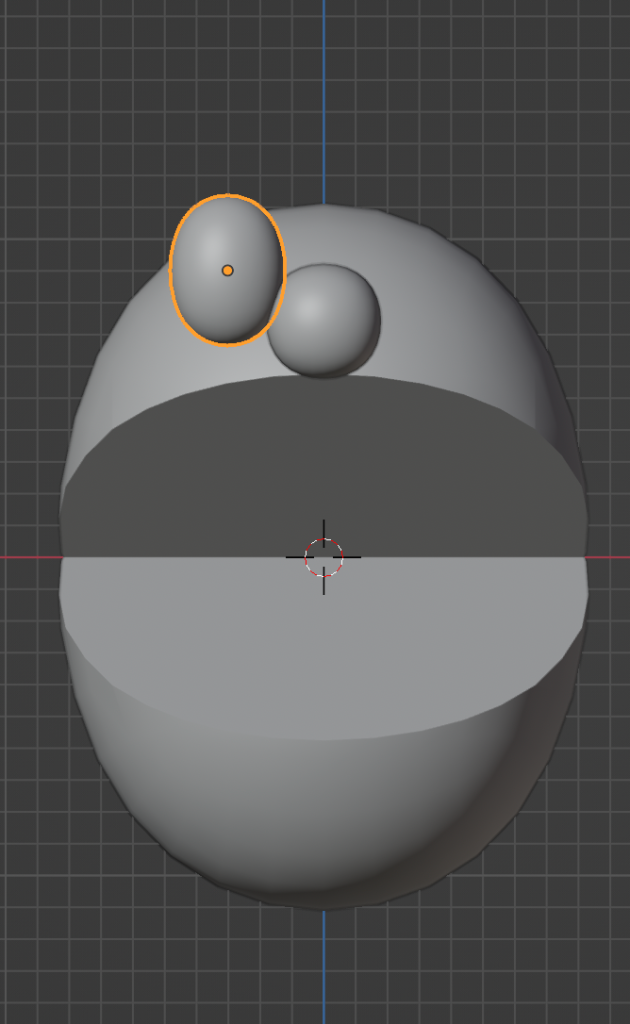Screen dimensions: 630x1024
Task: Click the blue Z axis line above the model
Action: coord(323,100)
